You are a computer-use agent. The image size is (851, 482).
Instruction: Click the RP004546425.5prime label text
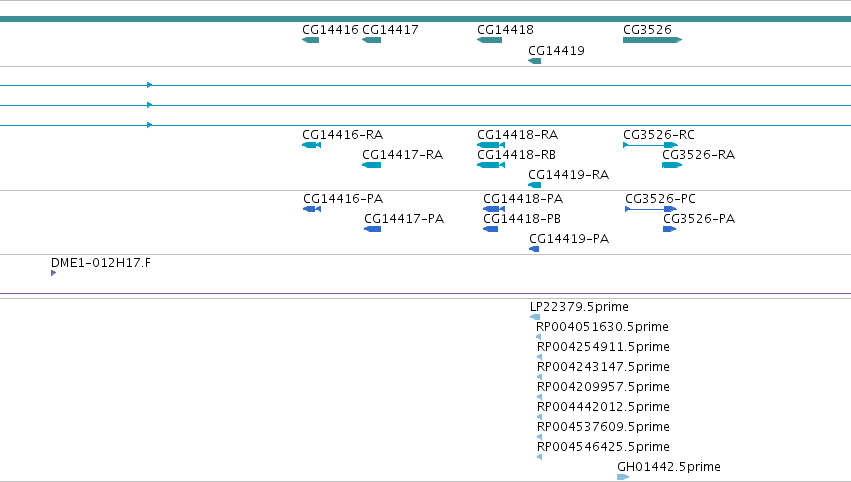pyautogui.click(x=603, y=447)
